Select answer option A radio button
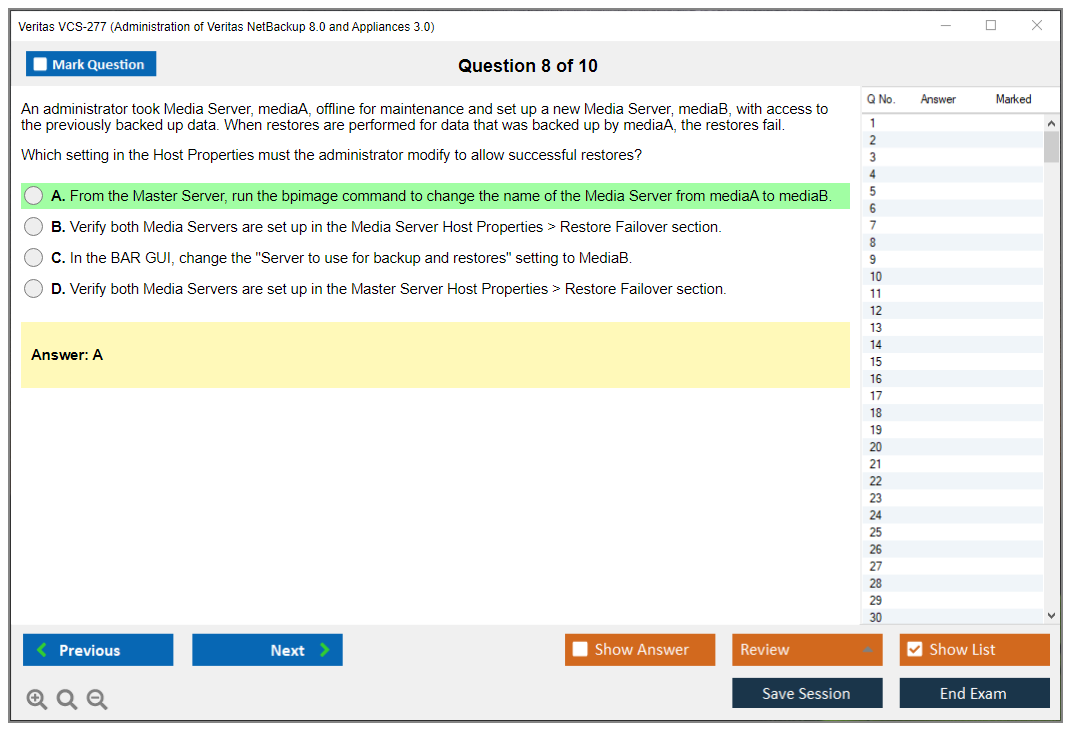 tap(34, 196)
